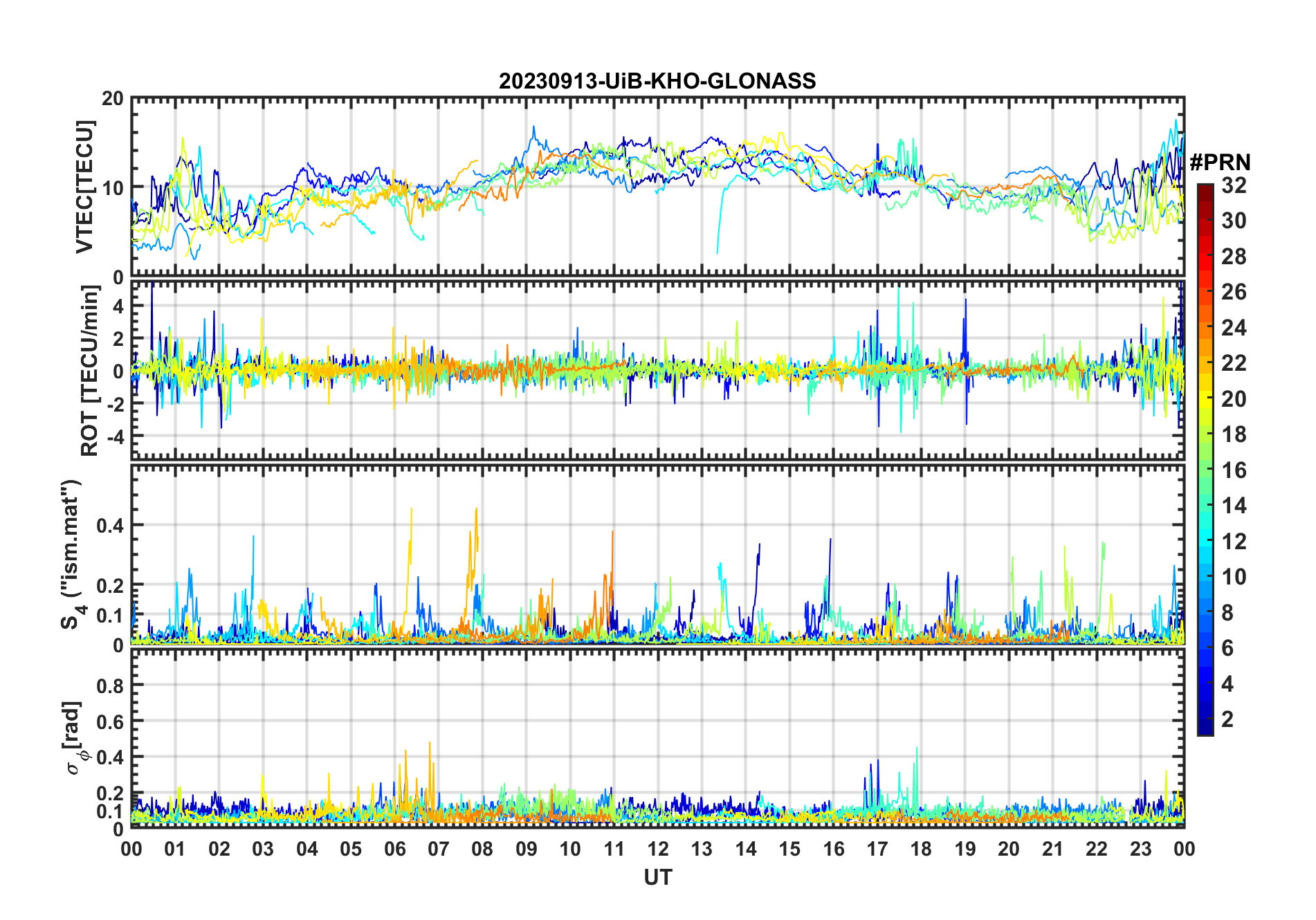The height and width of the screenshot is (920, 1316).
Task: Click hour 03 on the UT axis
Action: coord(263,849)
